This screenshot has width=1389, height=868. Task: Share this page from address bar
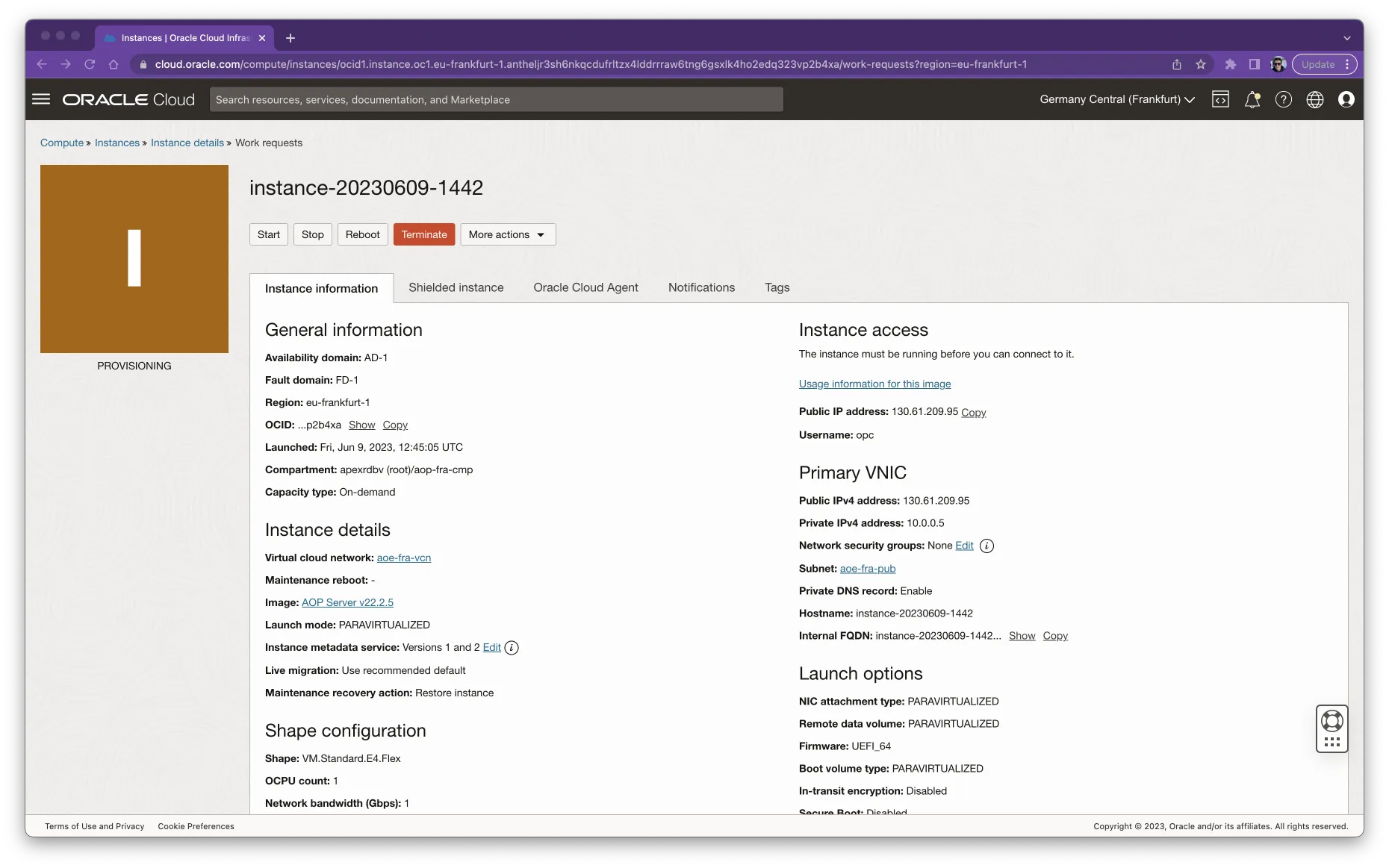[x=1177, y=64]
